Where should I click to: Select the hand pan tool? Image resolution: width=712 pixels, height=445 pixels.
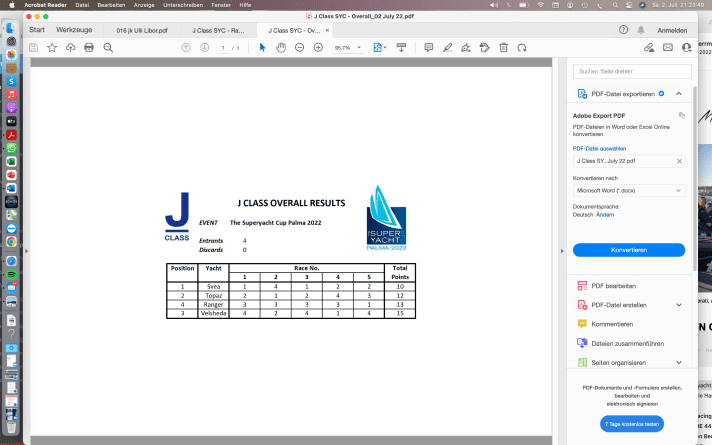(x=281, y=47)
